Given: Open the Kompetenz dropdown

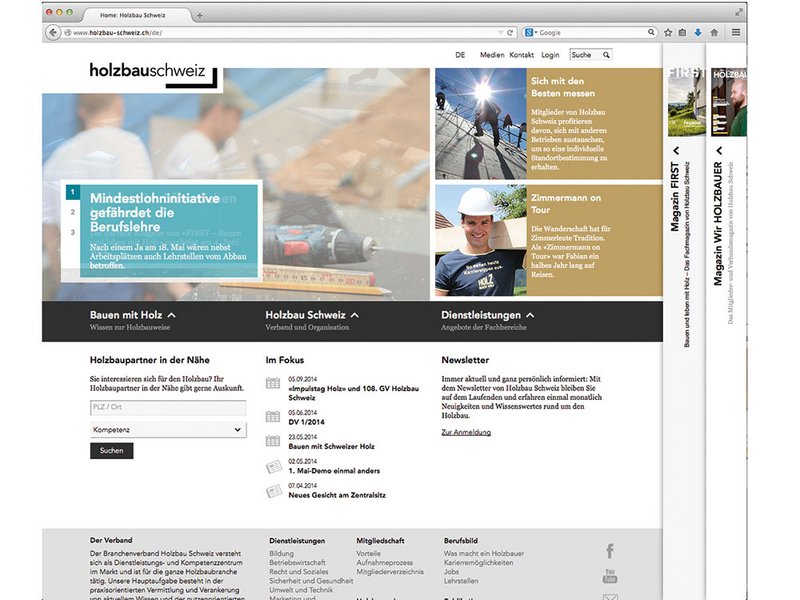Looking at the screenshot, I should pos(168,430).
